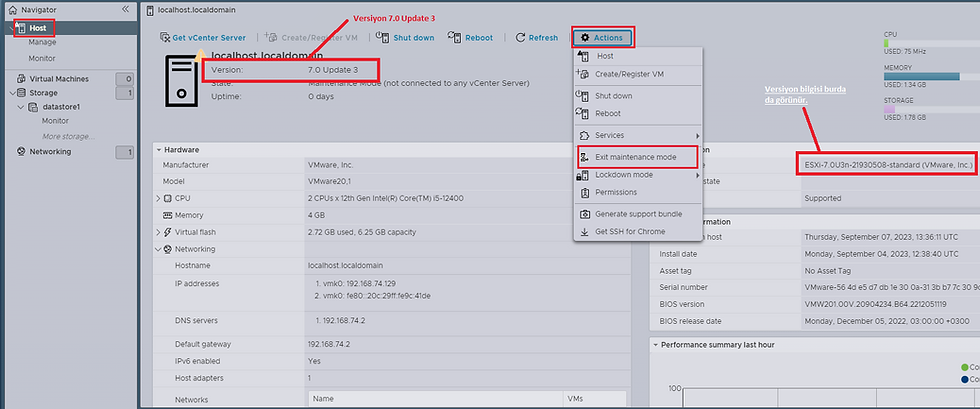Click the Shut down icon in Actions menu
This screenshot has width=980, height=409.
[x=584, y=96]
